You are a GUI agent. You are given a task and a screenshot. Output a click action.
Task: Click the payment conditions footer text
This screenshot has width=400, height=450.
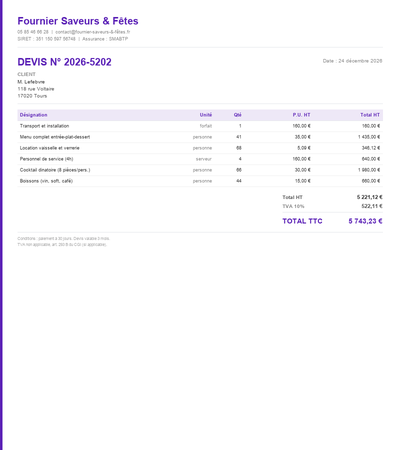coord(63,239)
